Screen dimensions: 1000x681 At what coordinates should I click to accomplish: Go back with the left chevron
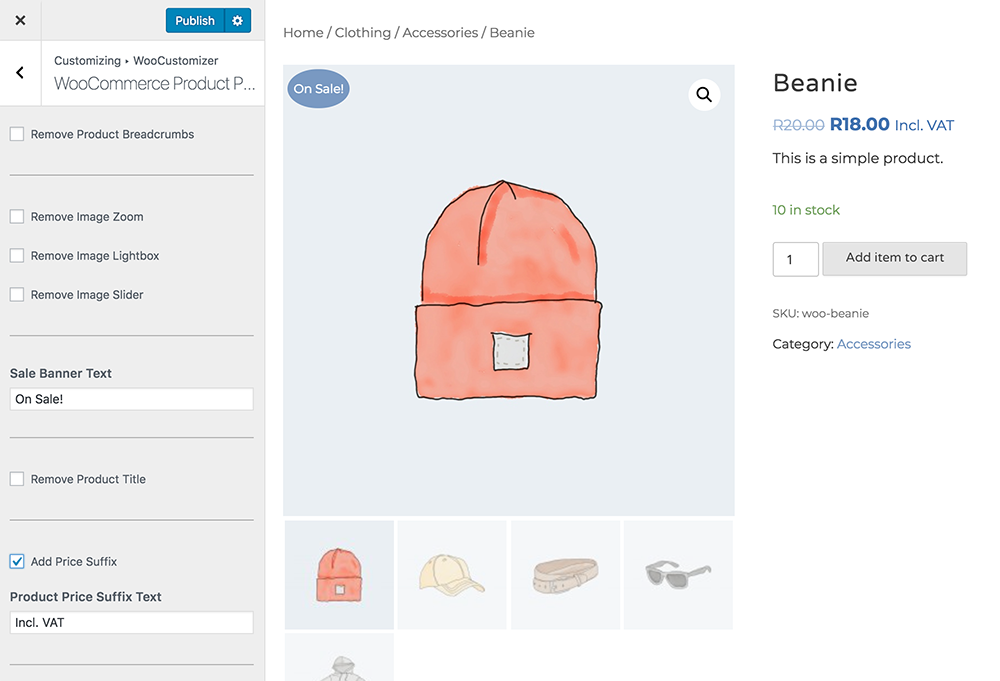tap(20, 72)
